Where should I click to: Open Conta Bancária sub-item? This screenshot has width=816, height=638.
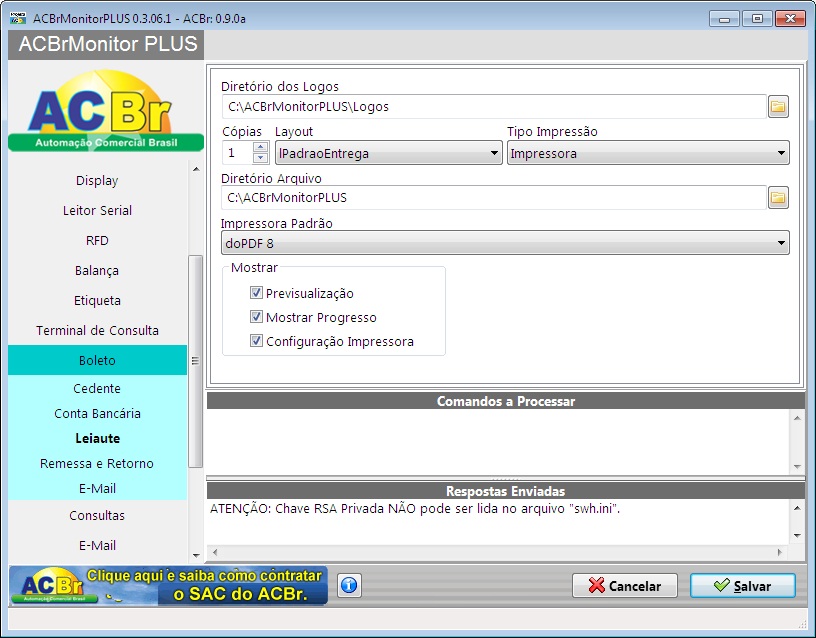pos(97,414)
